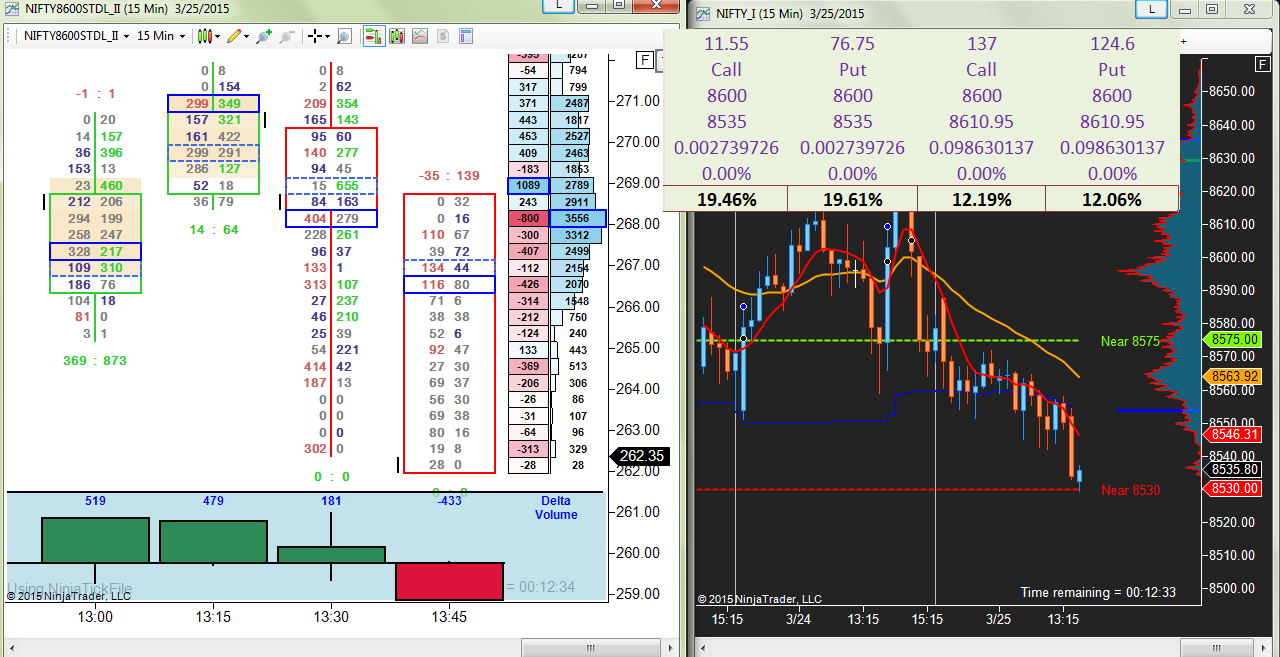The width and height of the screenshot is (1280, 657).
Task: Click the 8610.95 value under 137
Action: [982, 122]
